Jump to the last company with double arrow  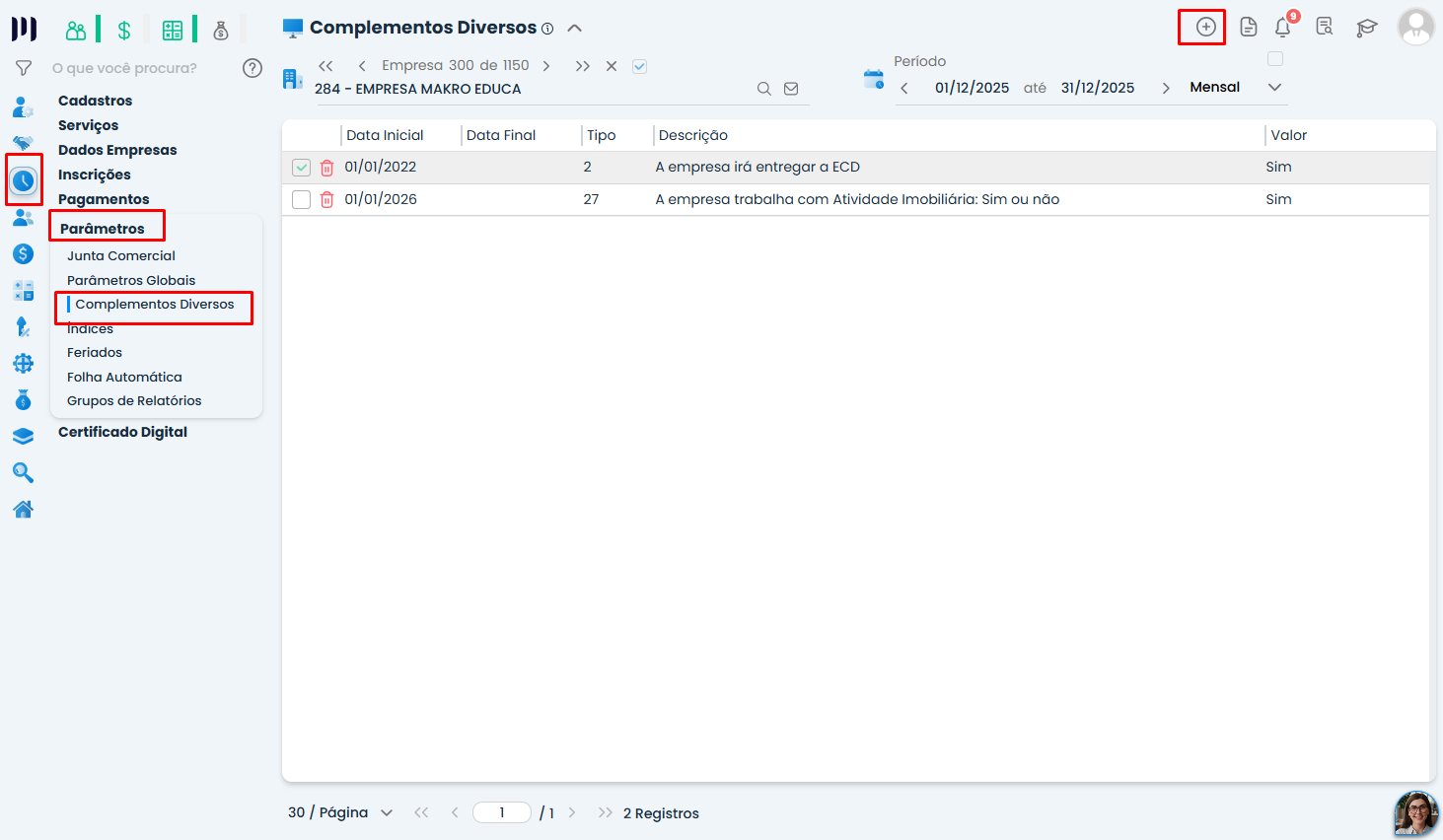tap(583, 66)
